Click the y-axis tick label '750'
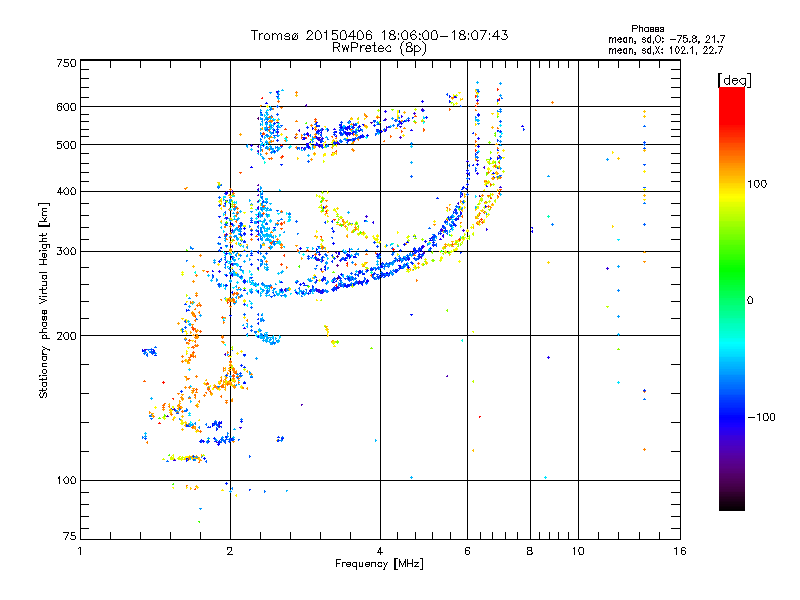This screenshot has height=600, width=800. (66, 63)
